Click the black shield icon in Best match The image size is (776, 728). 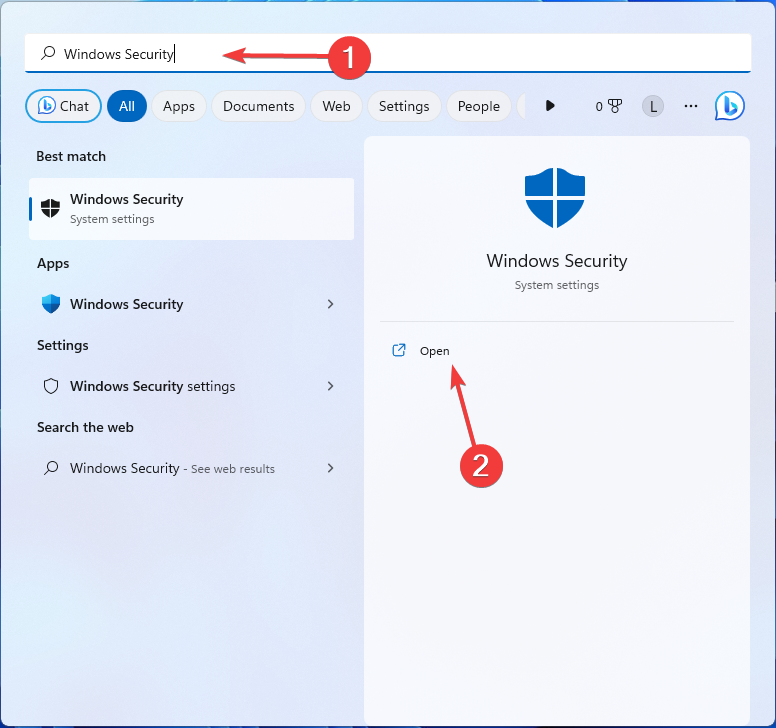click(x=50, y=208)
